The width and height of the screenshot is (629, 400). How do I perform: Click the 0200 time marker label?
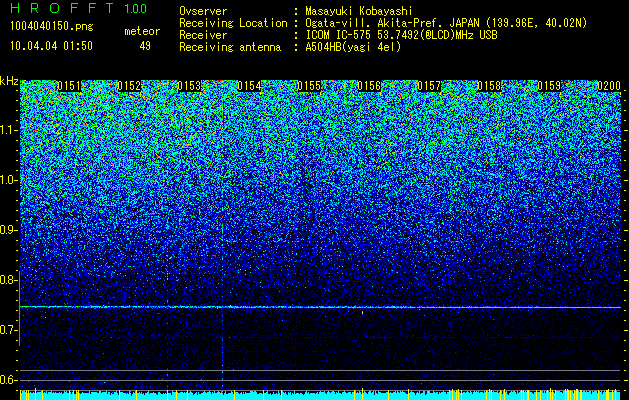(609, 86)
